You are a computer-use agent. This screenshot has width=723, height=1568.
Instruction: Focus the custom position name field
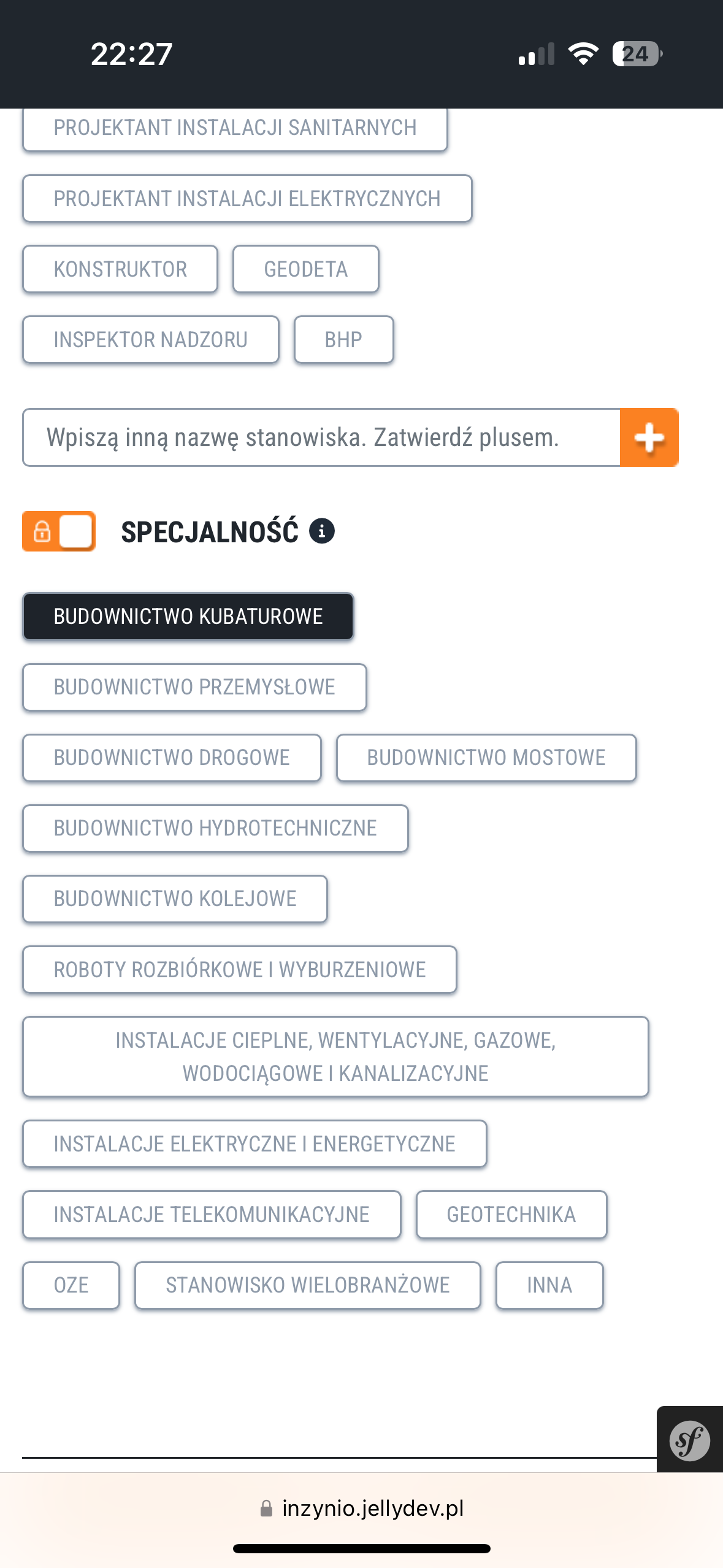(x=321, y=437)
